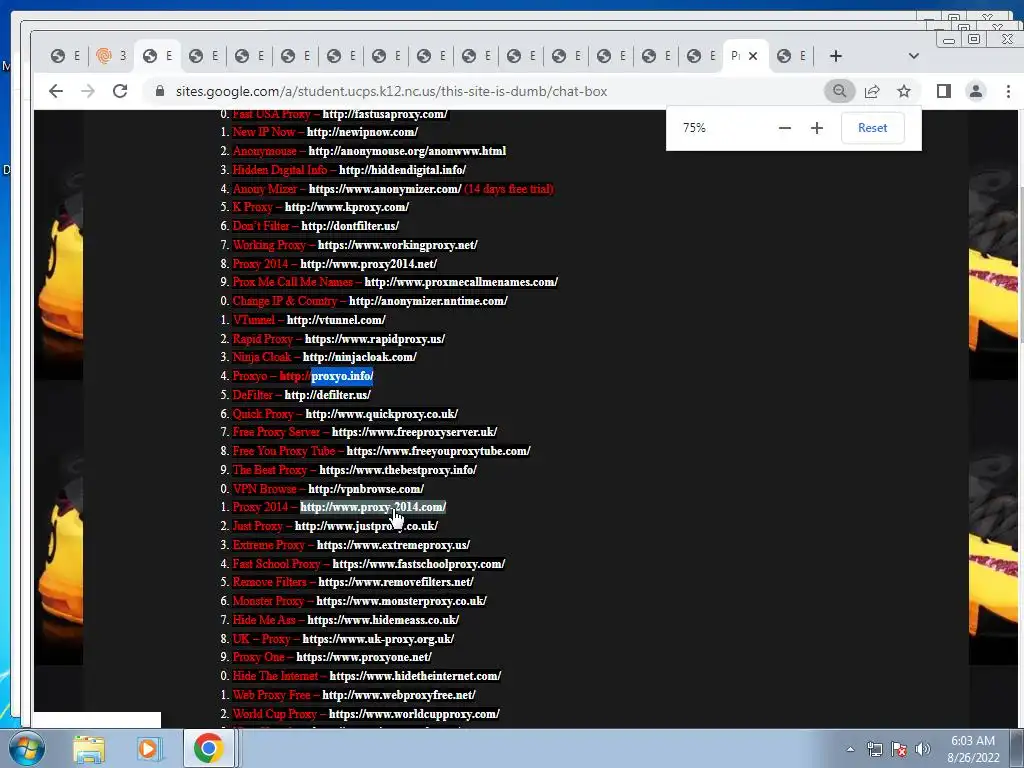Open the Chrome profile avatar

click(x=976, y=91)
